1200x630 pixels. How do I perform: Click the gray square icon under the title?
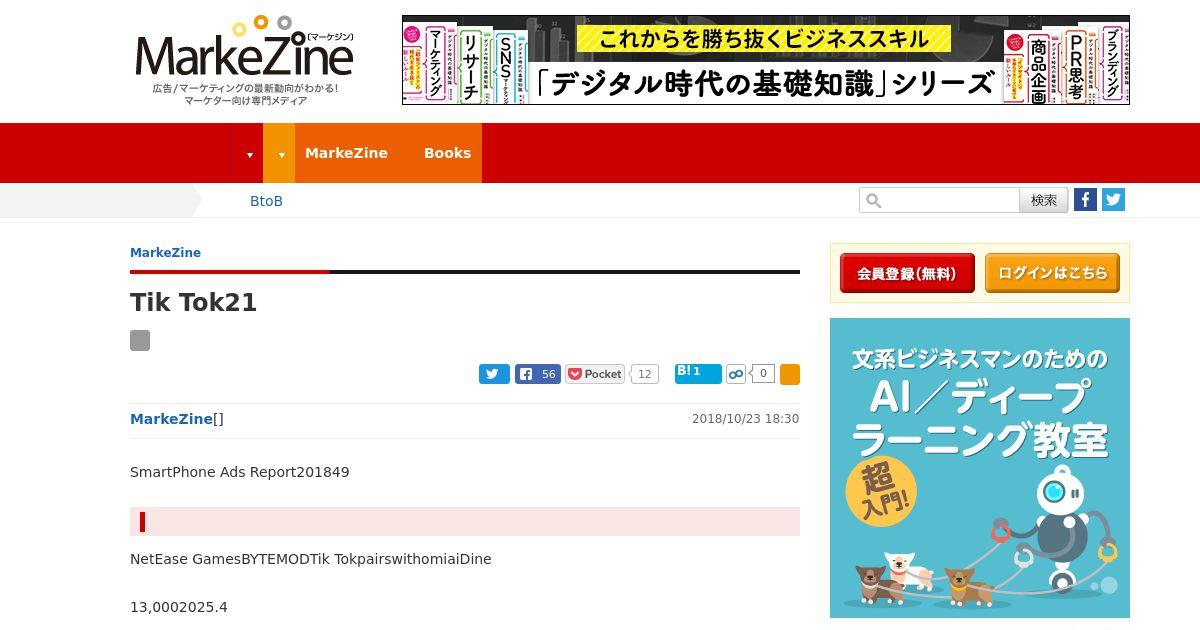140,340
